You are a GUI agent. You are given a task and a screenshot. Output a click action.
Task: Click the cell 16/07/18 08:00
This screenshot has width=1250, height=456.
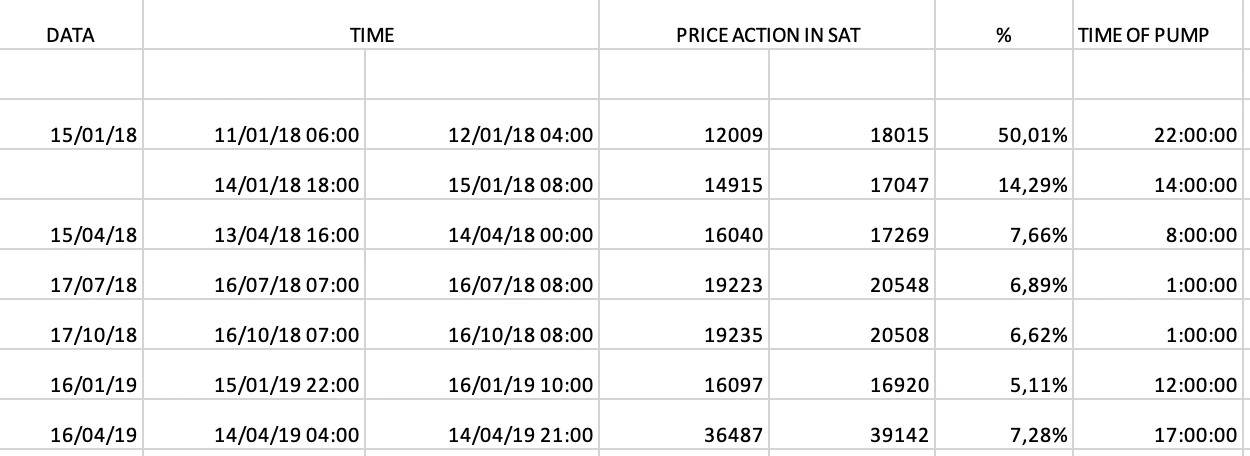(x=481, y=285)
